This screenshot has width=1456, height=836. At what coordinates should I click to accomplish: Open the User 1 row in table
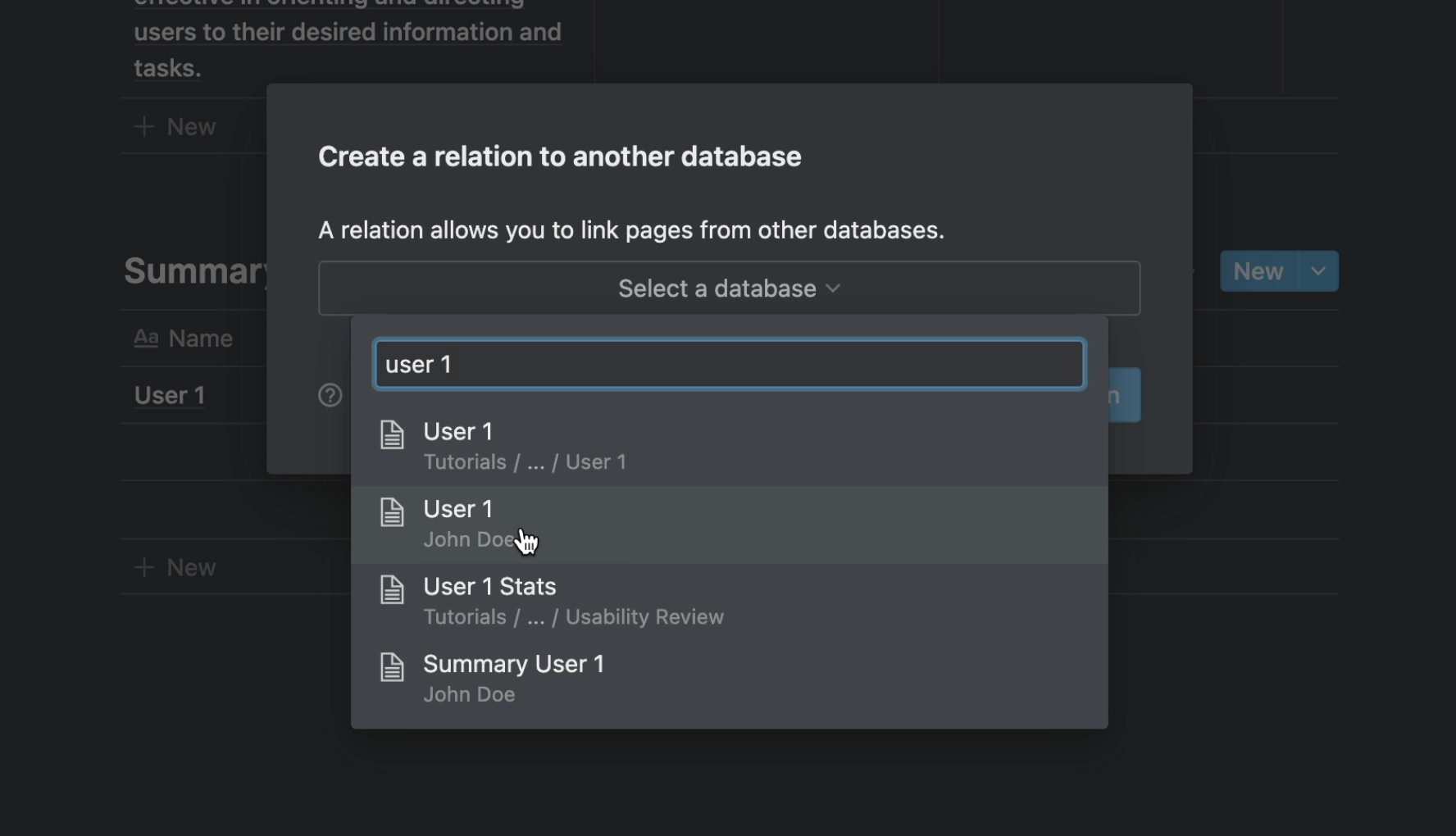170,396
